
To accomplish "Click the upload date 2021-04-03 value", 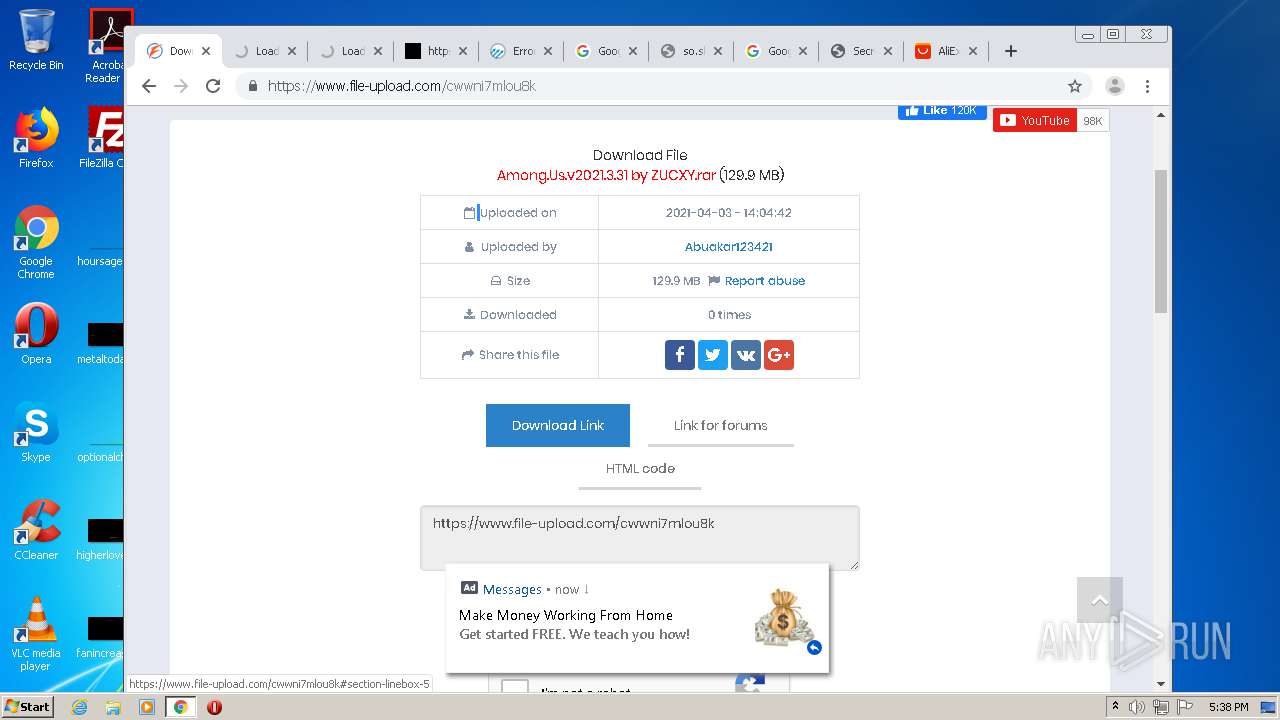I will pyautogui.click(x=729, y=213).
